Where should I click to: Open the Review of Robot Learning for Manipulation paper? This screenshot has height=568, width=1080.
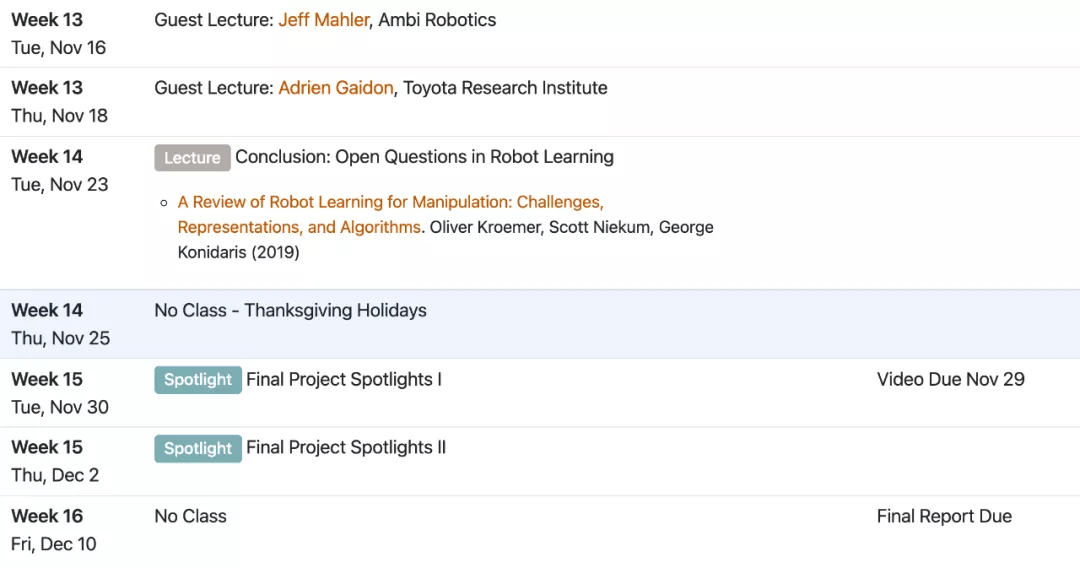click(x=391, y=214)
